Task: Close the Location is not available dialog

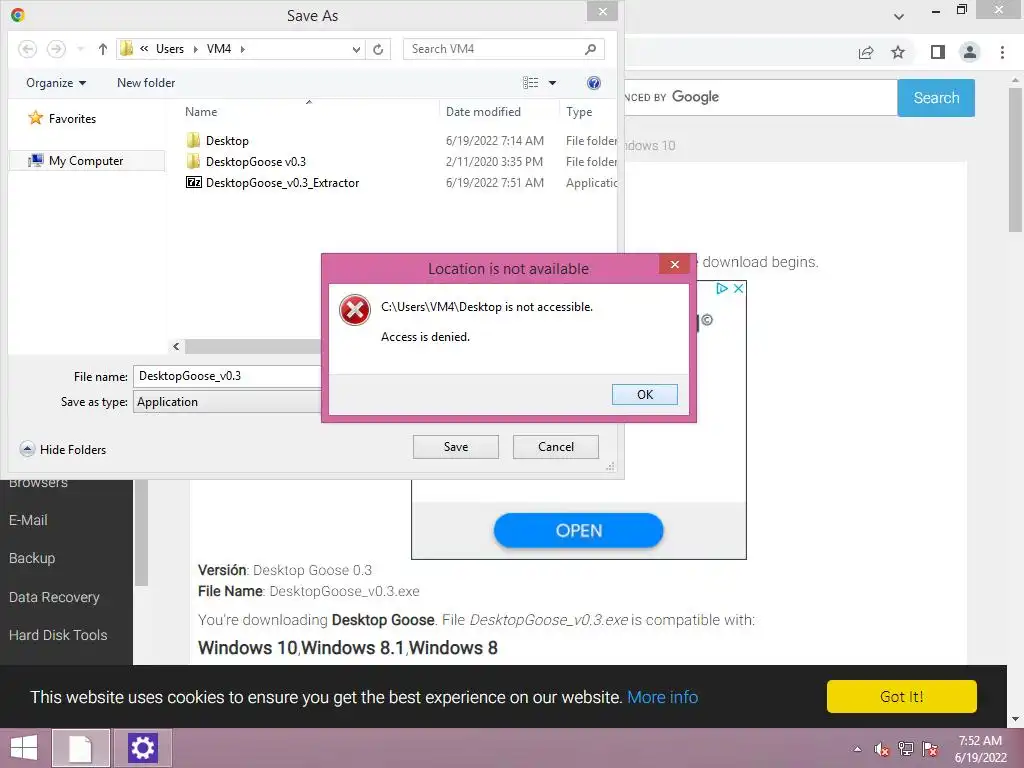Action: (675, 264)
